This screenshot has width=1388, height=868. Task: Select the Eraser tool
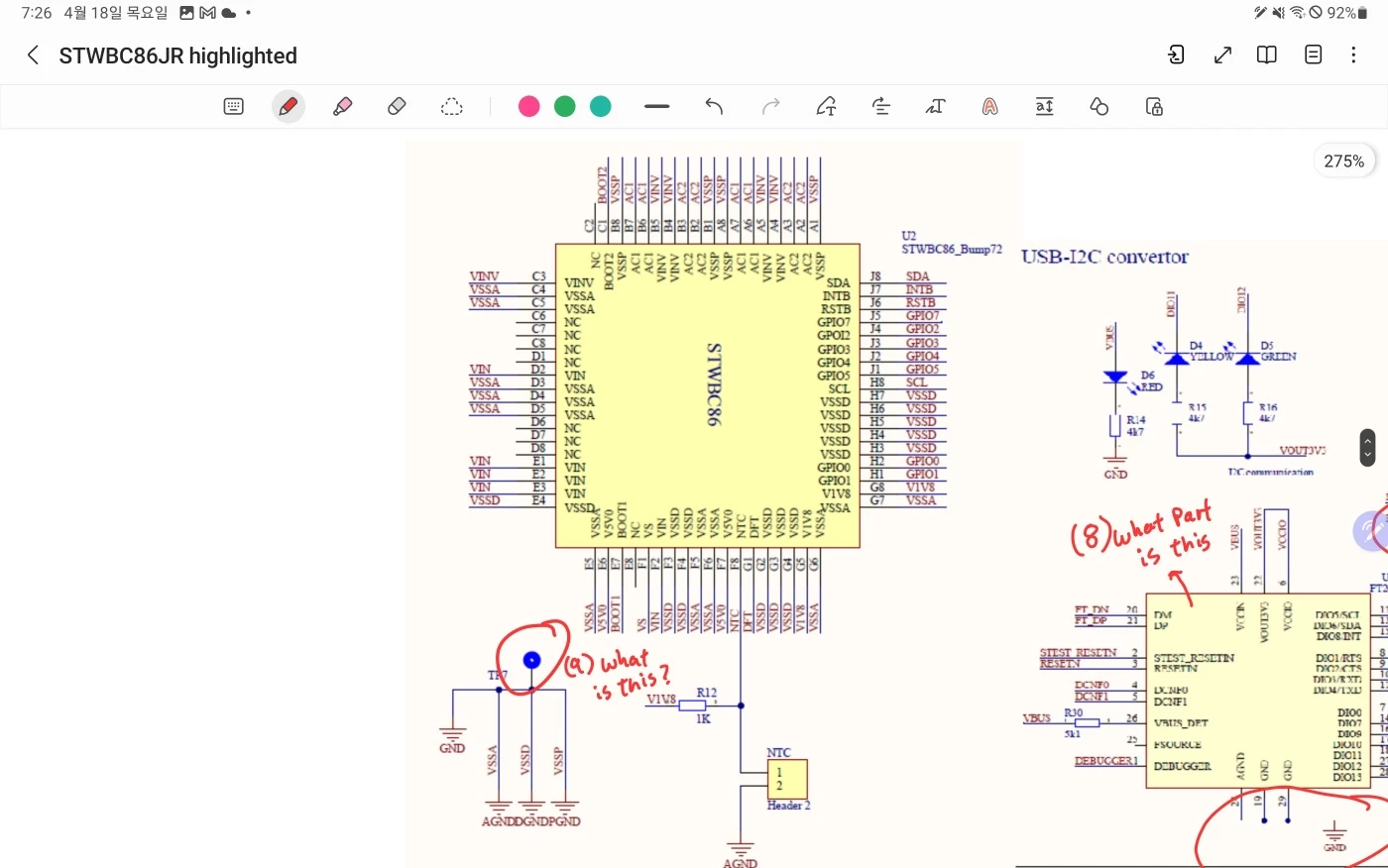coord(397,106)
